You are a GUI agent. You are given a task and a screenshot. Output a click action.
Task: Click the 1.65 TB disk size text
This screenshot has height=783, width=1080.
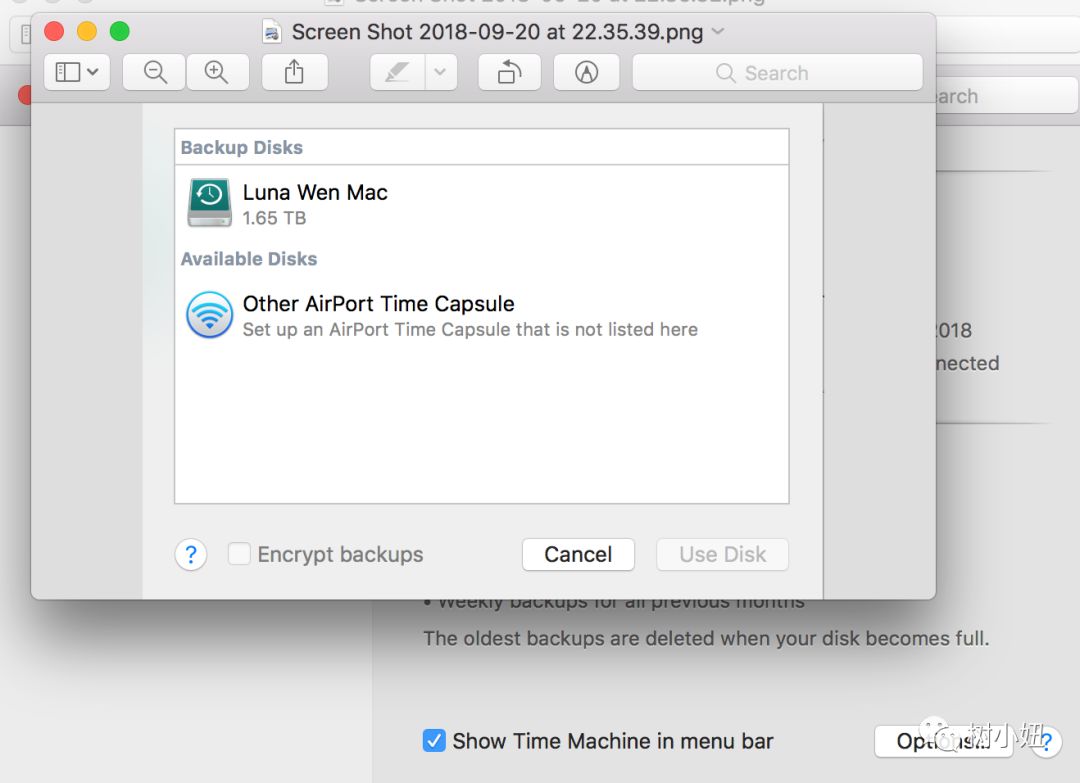click(274, 218)
